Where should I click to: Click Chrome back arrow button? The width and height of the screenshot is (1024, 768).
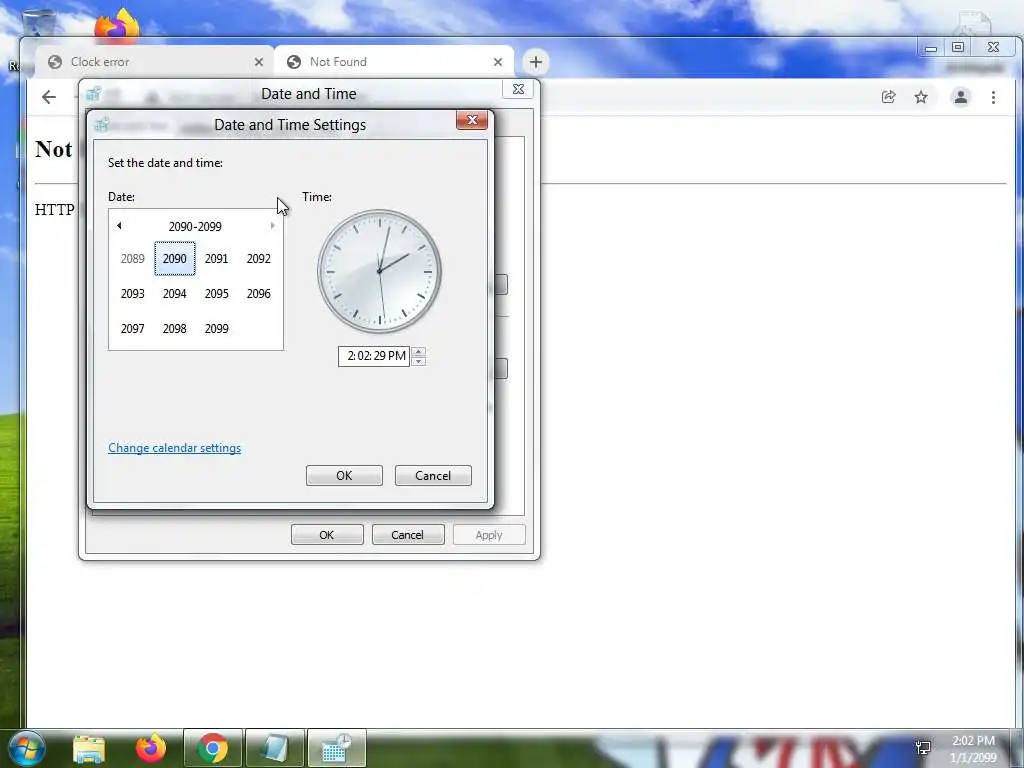(49, 97)
